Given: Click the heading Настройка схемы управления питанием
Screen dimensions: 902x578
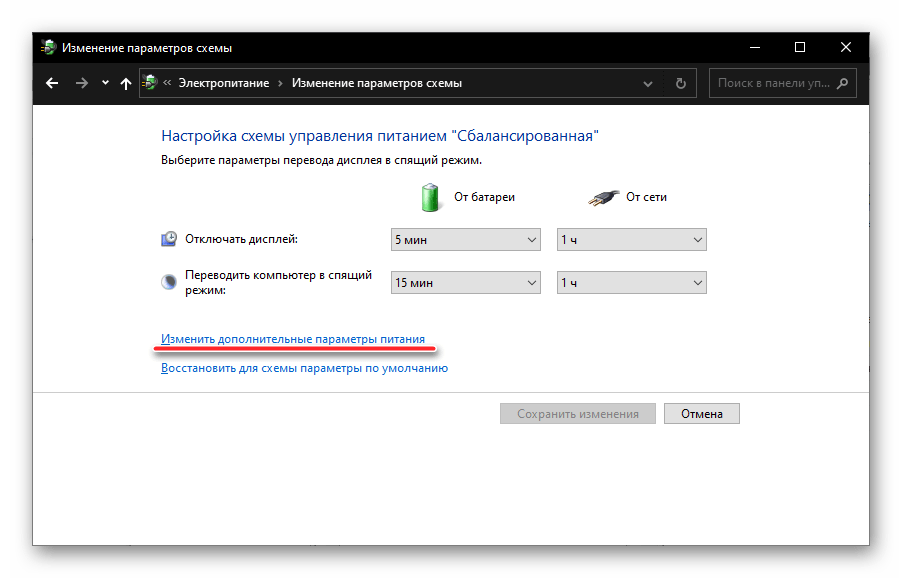Looking at the screenshot, I should 380,136.
